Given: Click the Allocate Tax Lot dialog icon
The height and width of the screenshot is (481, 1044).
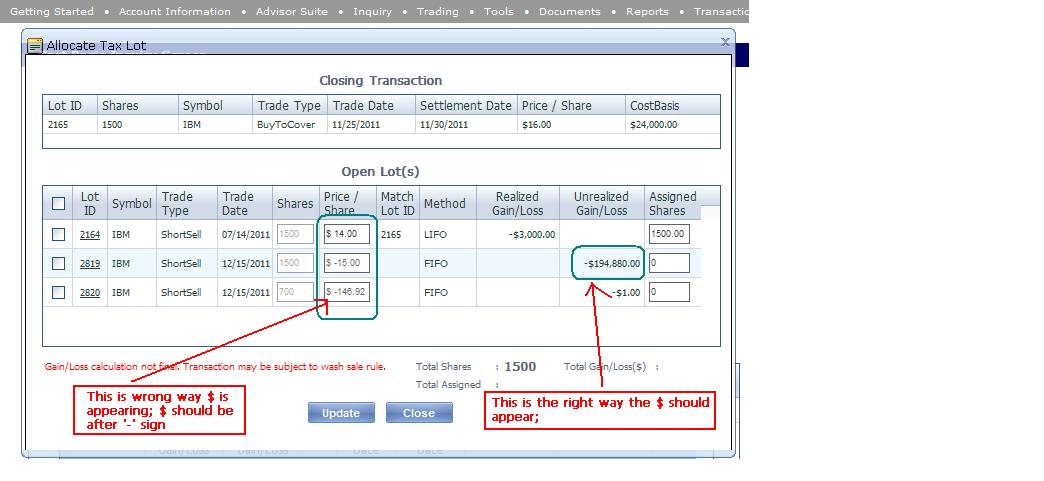Looking at the screenshot, I should coord(34,46).
